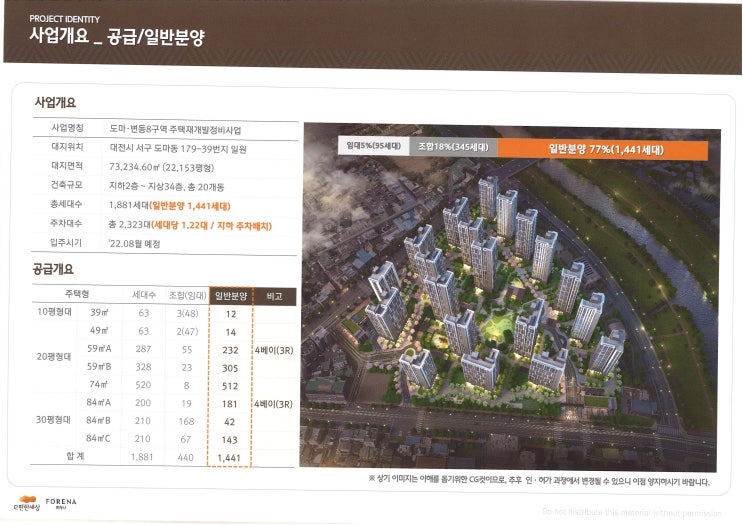Select the value 73,234.60㎡ (22,153평형)
The height and width of the screenshot is (525, 743).
[x=162, y=167]
